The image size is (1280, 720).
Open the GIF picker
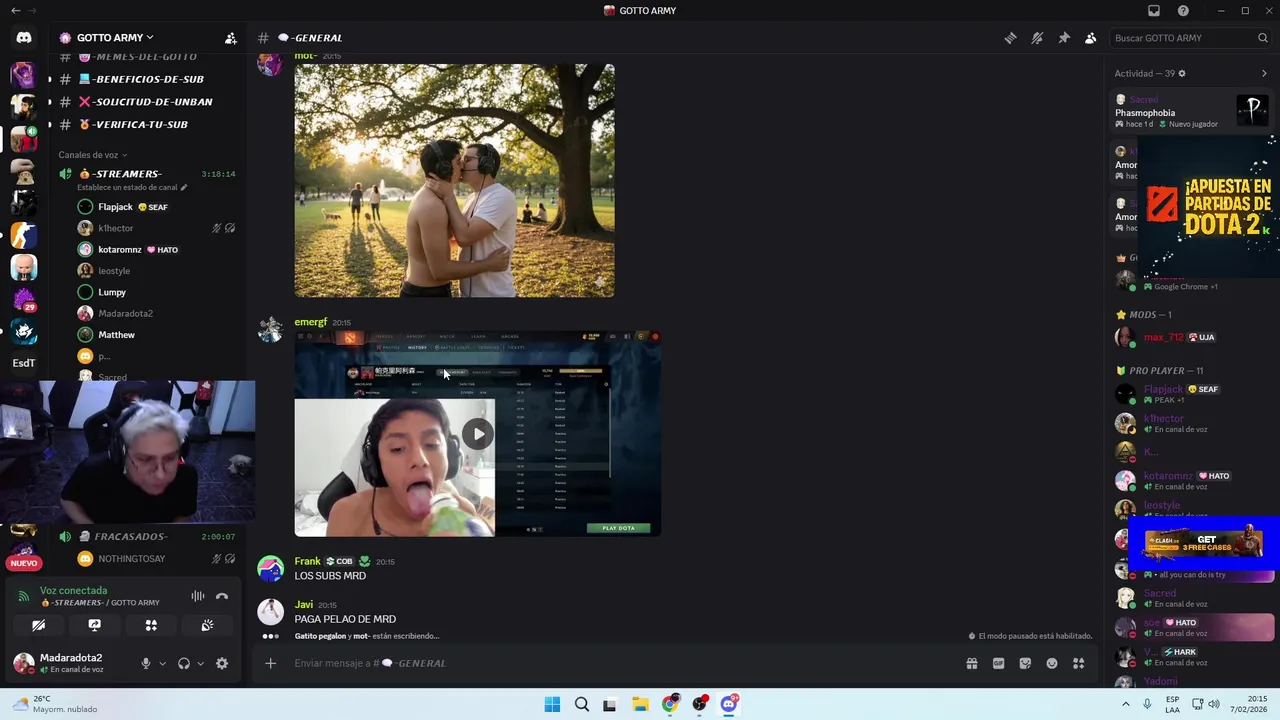[998, 663]
